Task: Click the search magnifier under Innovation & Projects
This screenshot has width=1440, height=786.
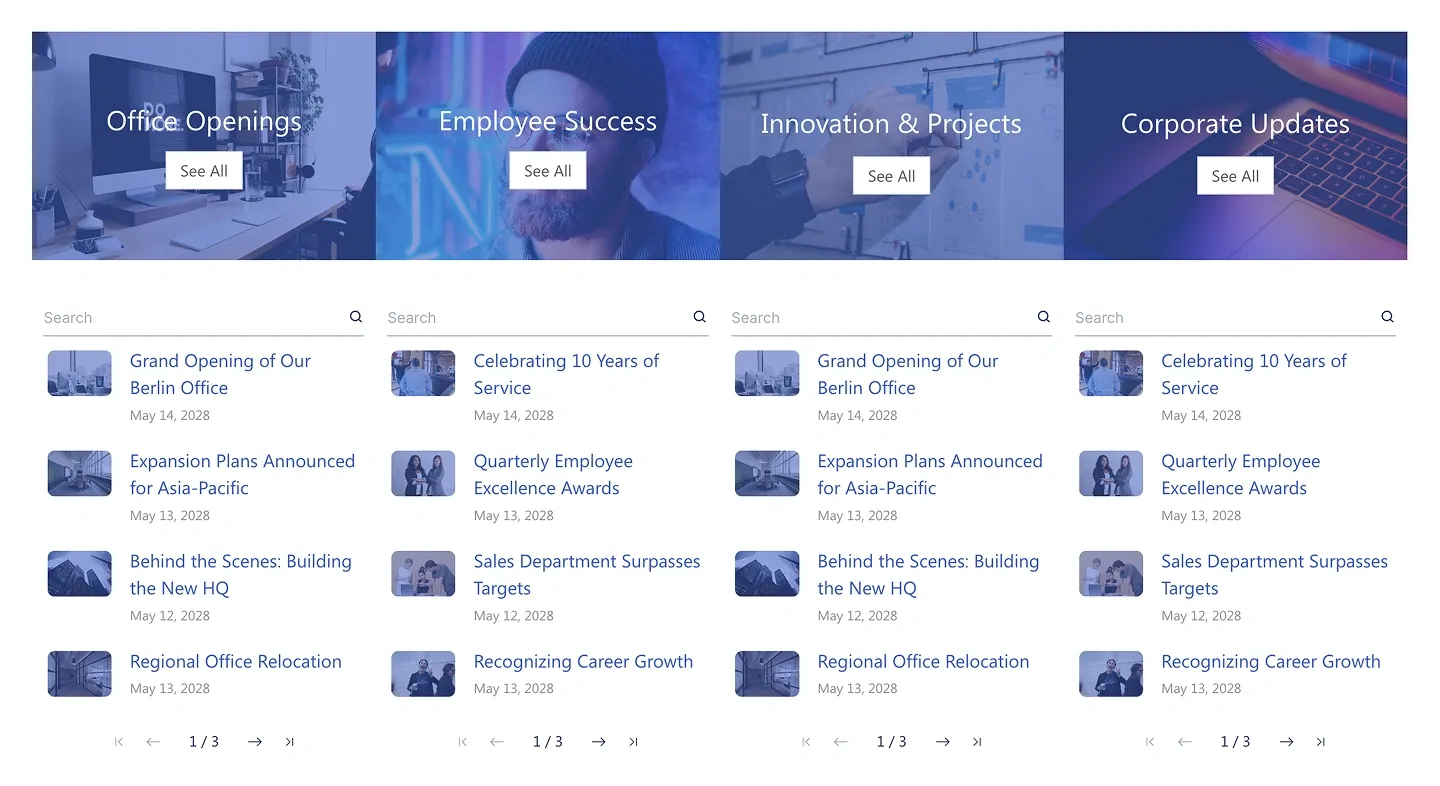Action: pos(1044,317)
